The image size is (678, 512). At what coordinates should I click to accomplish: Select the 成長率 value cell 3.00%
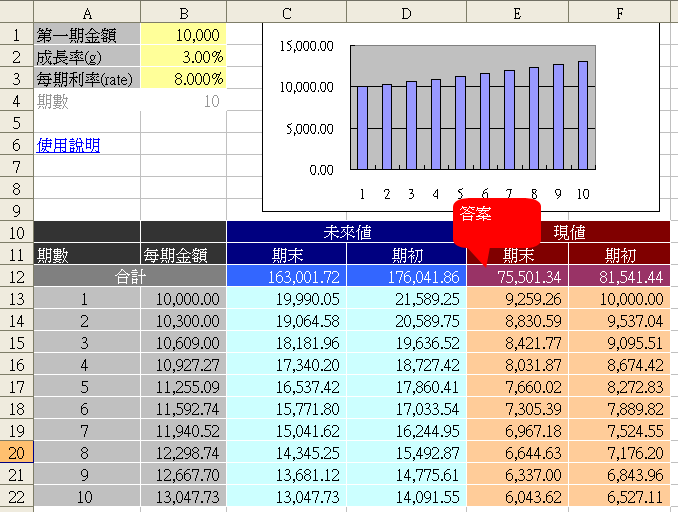[183, 57]
